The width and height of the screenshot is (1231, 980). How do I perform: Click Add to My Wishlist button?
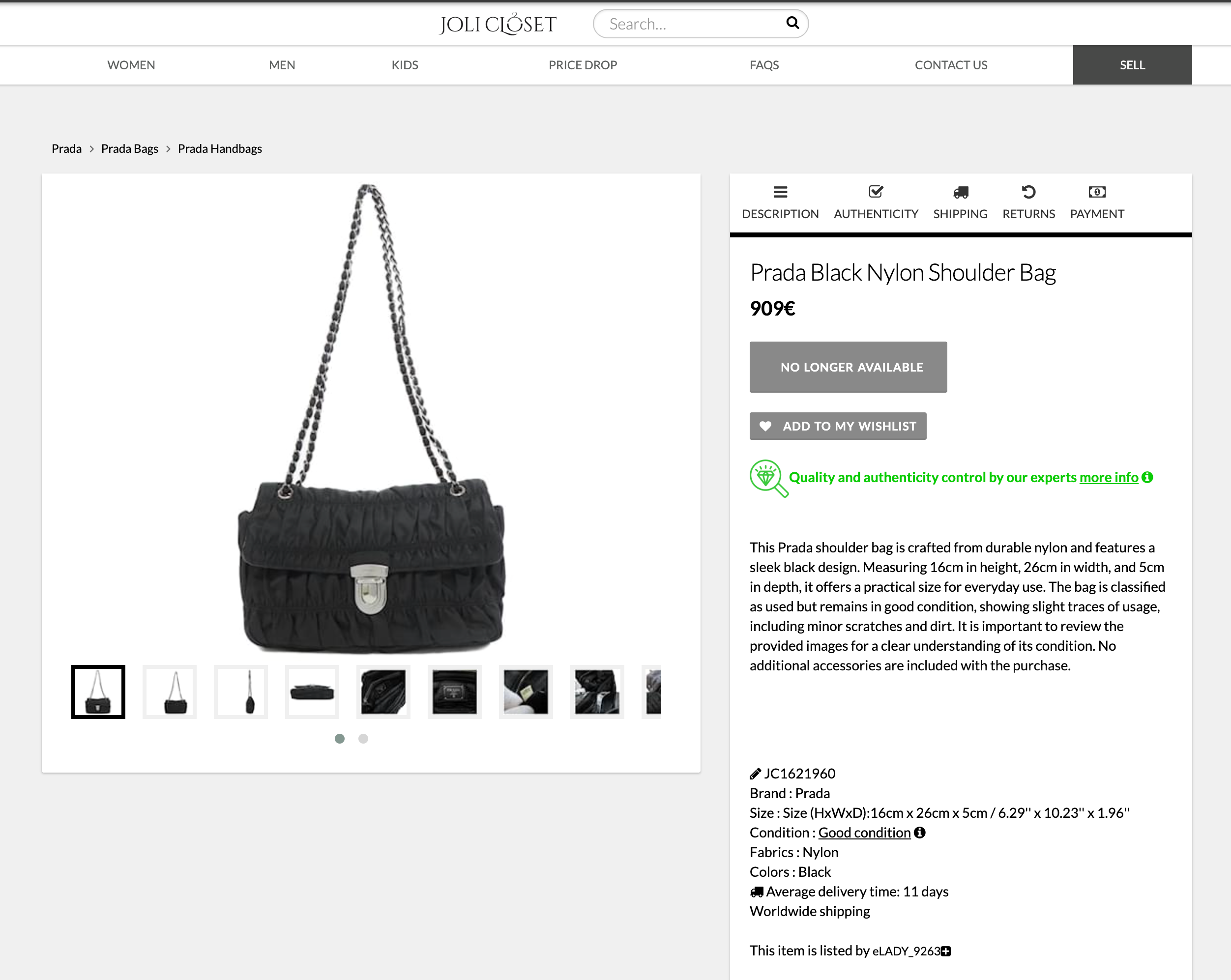click(x=838, y=427)
